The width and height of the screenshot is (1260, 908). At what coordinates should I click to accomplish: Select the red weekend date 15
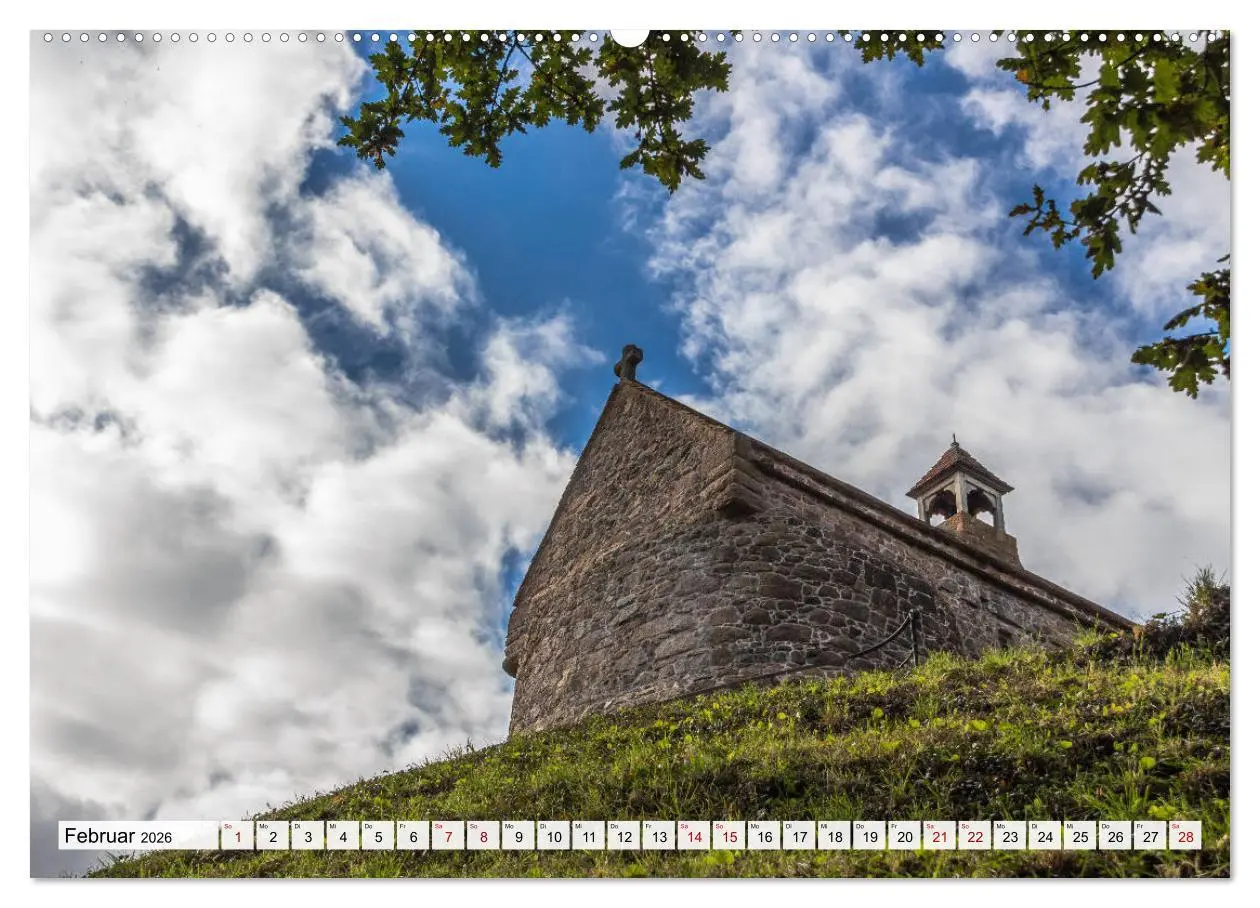pyautogui.click(x=732, y=837)
